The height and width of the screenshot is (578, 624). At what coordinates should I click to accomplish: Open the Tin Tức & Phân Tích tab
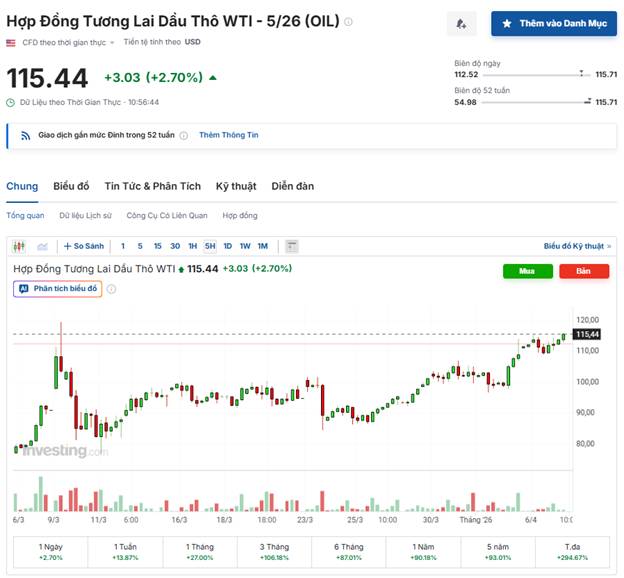153,186
